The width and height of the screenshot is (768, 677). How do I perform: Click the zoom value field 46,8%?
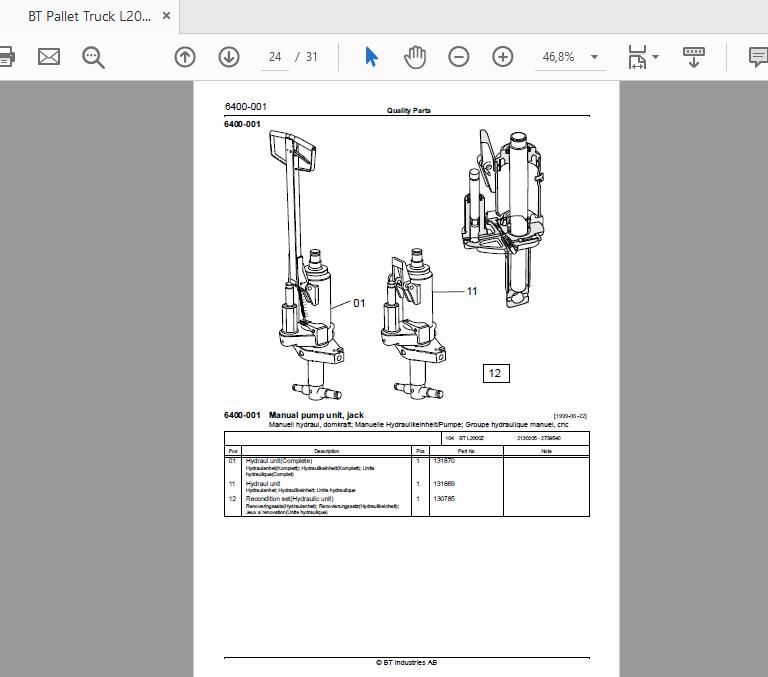click(558, 57)
